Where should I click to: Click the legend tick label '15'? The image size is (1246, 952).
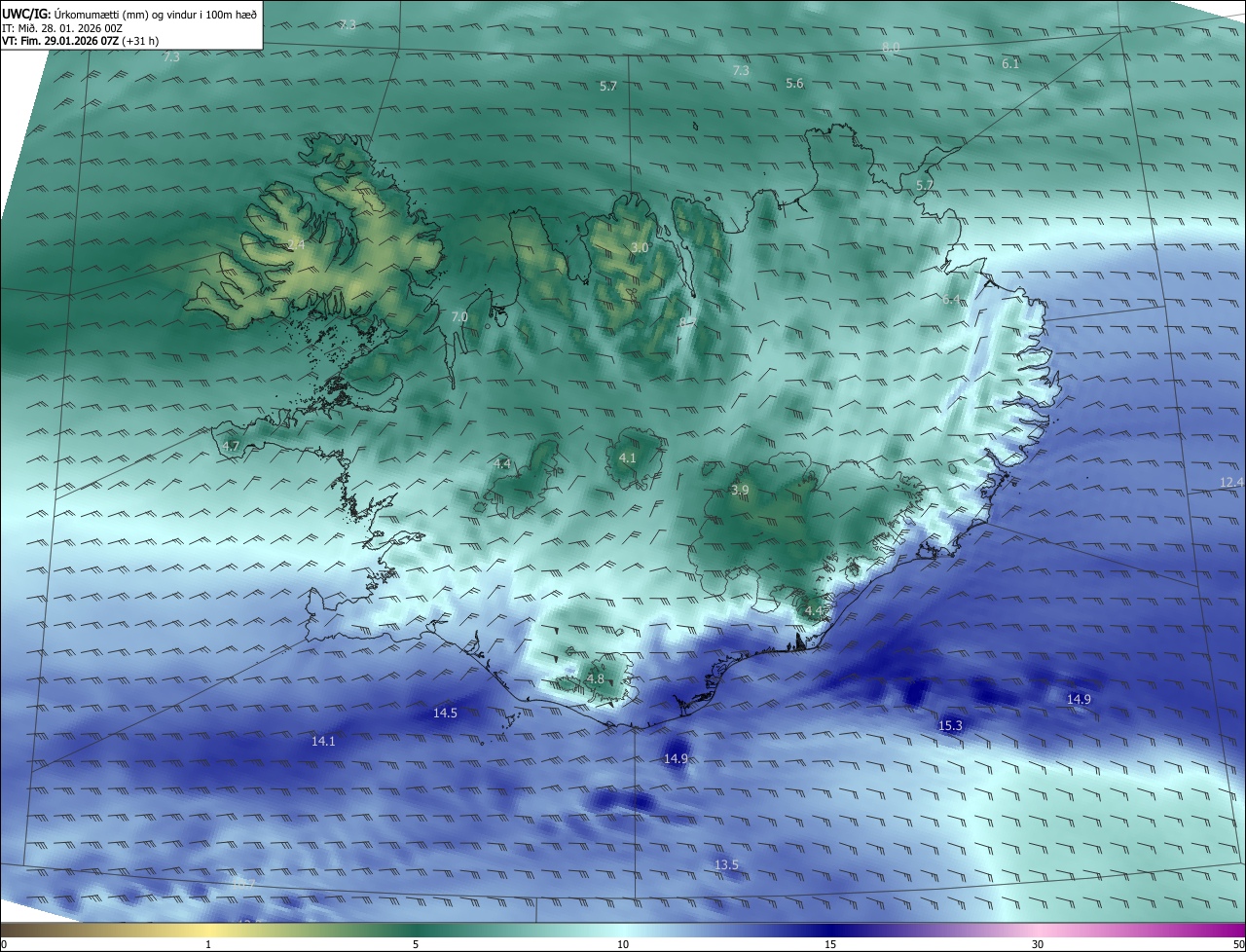[830, 944]
